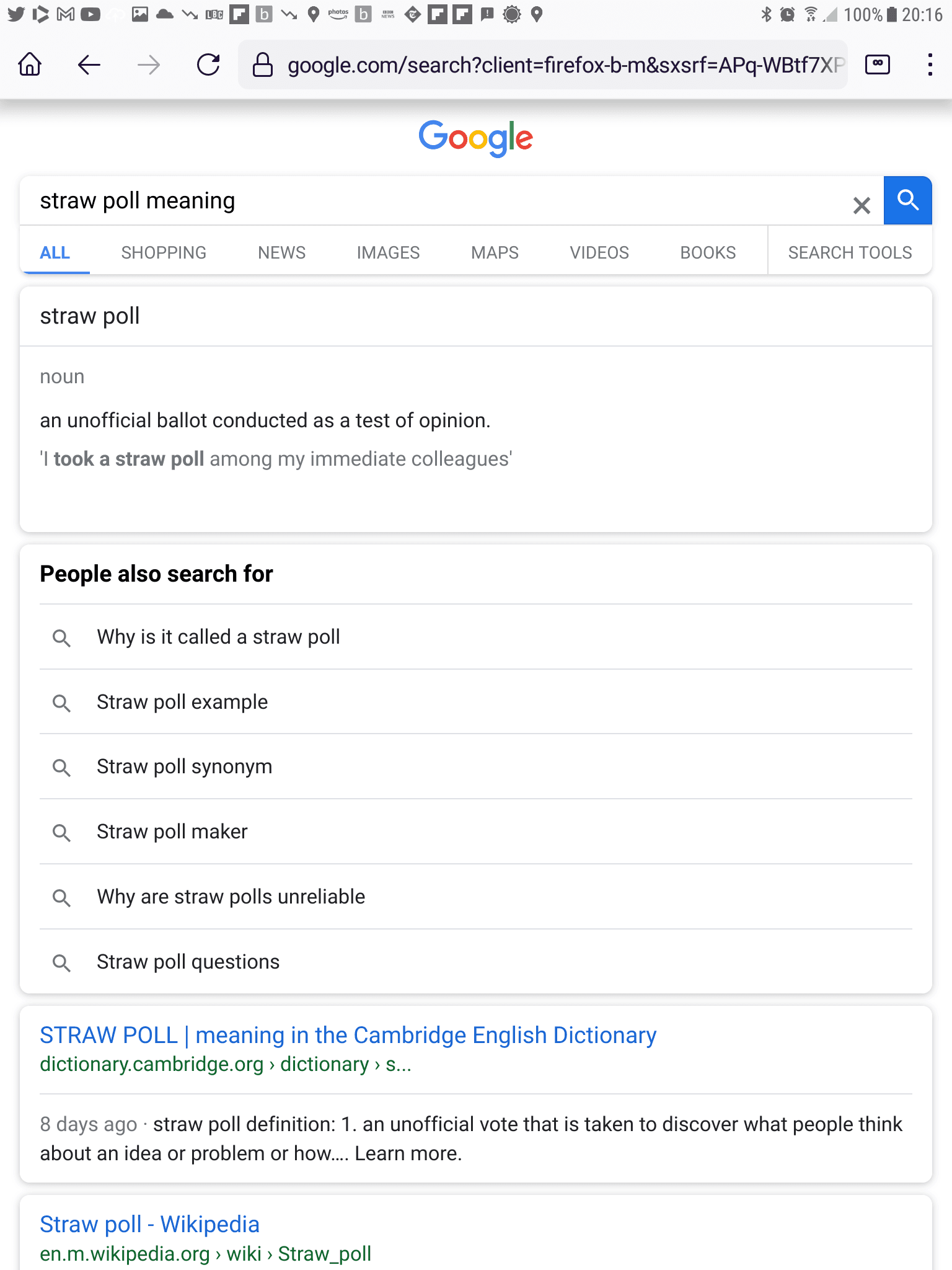This screenshot has width=952, height=1270.
Task: Select "Why is it called a straw poll"
Action: [218, 637]
